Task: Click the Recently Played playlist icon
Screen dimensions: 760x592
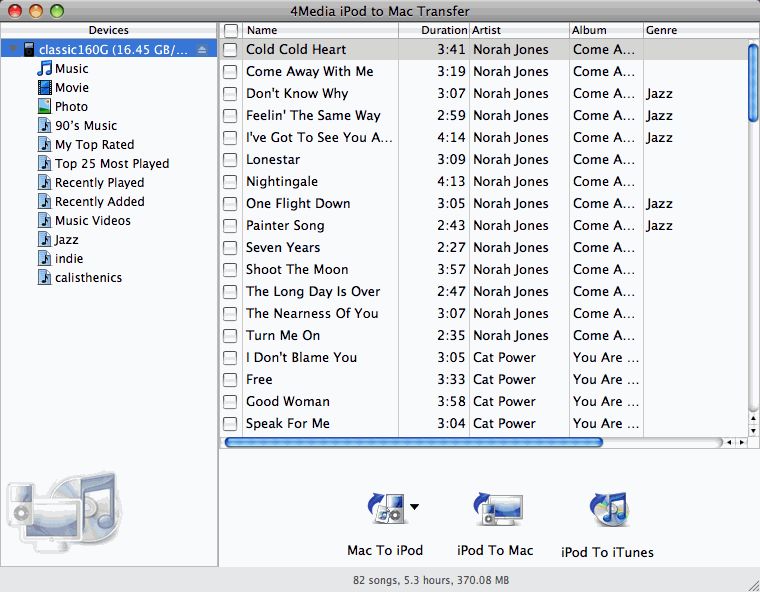Action: pos(45,182)
